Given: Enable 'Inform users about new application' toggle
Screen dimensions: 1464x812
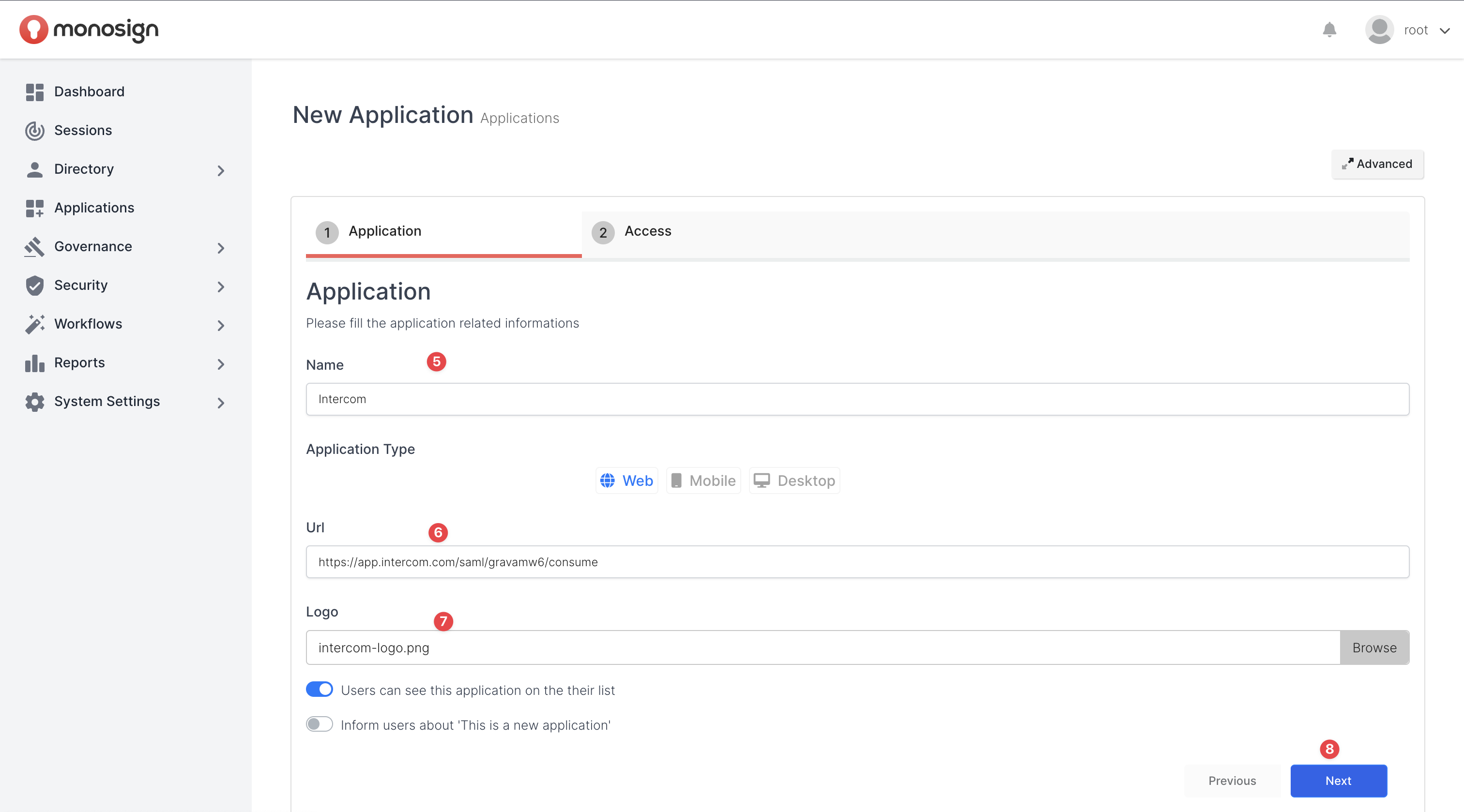Looking at the screenshot, I should point(320,724).
